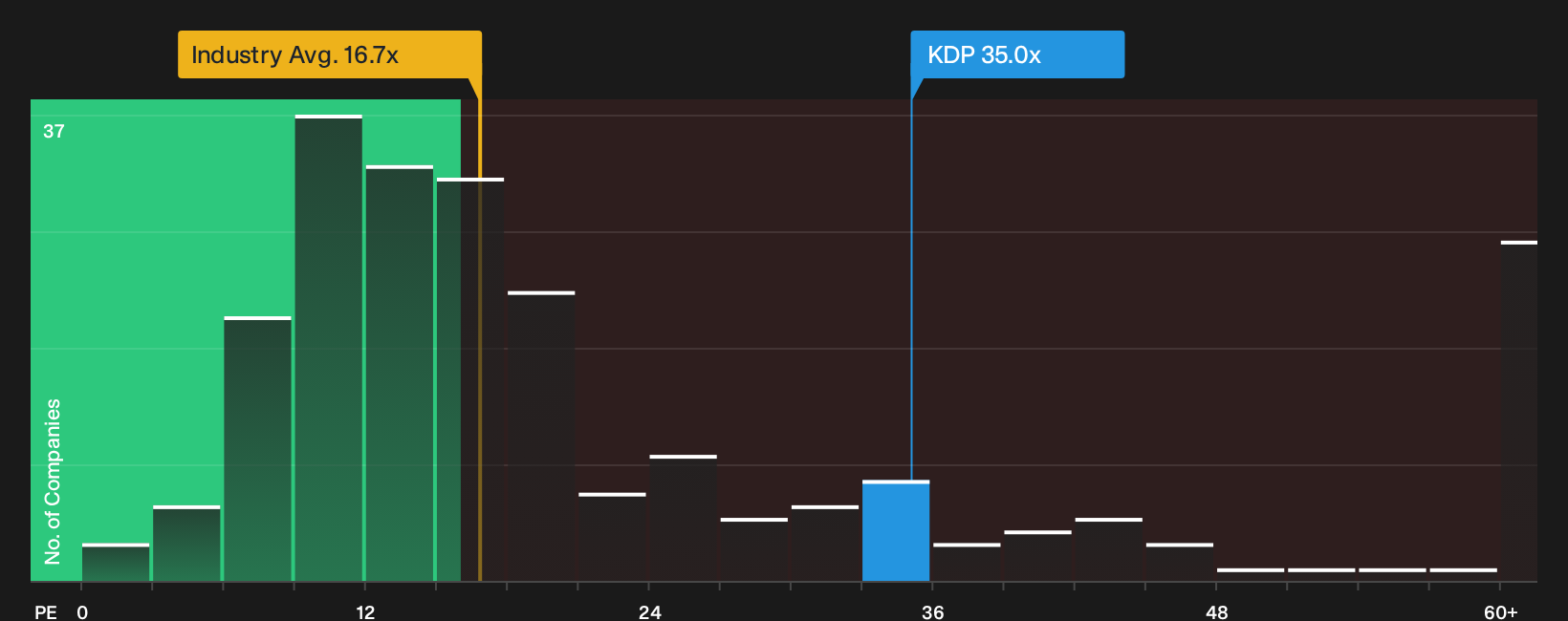Click the Industry Avg. 16.7x label
Viewport: 1568px width, 621px height.
tap(329, 54)
